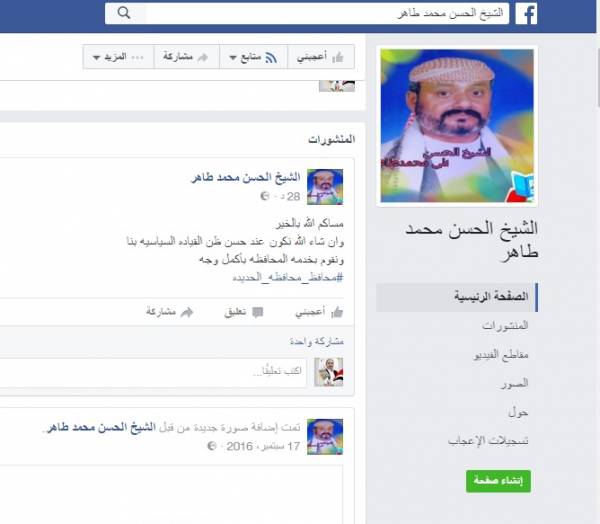Click the share arrow icon in top bar
The width and height of the screenshot is (600, 524).
(x=202, y=57)
